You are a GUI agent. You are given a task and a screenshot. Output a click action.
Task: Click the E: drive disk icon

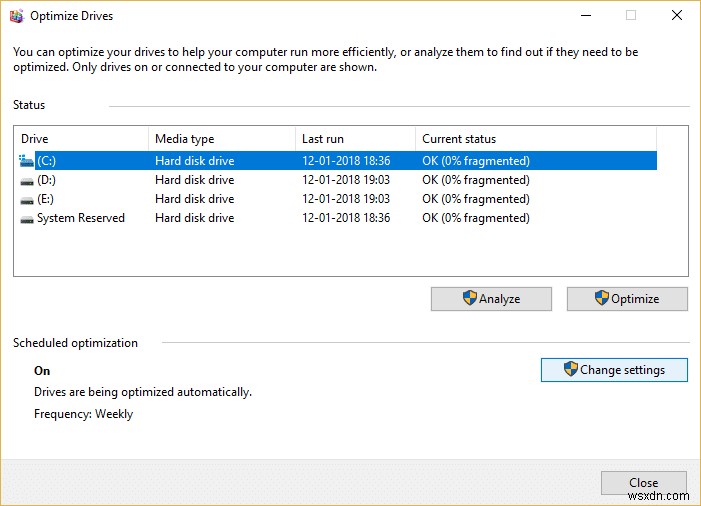26,199
